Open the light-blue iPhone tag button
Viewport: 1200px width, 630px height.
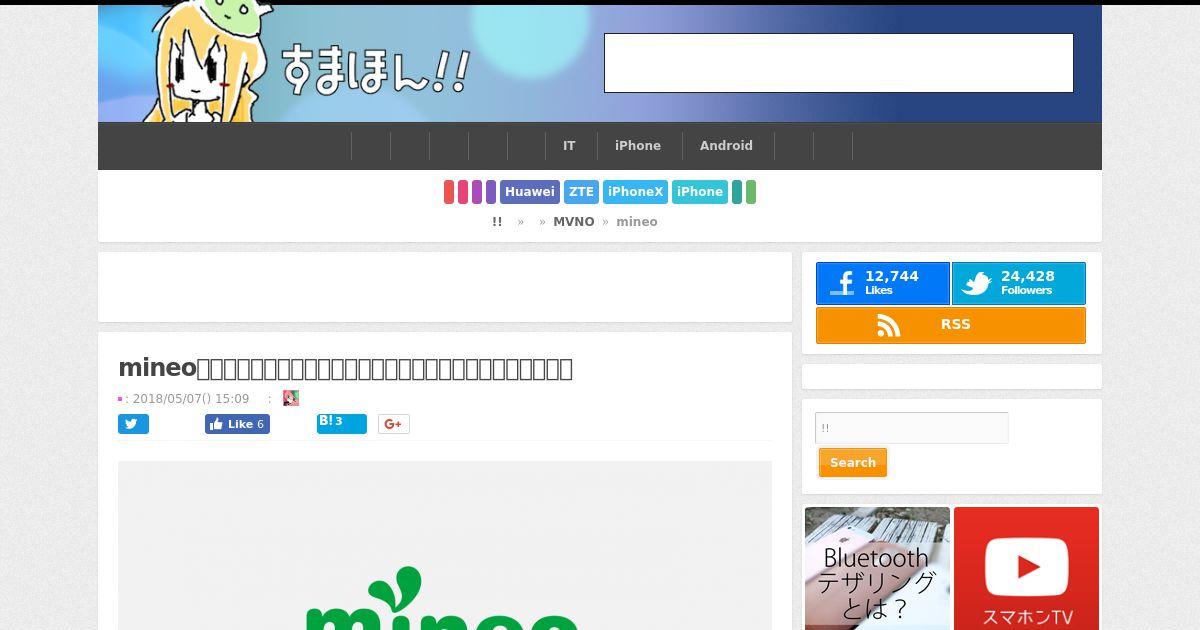click(700, 192)
